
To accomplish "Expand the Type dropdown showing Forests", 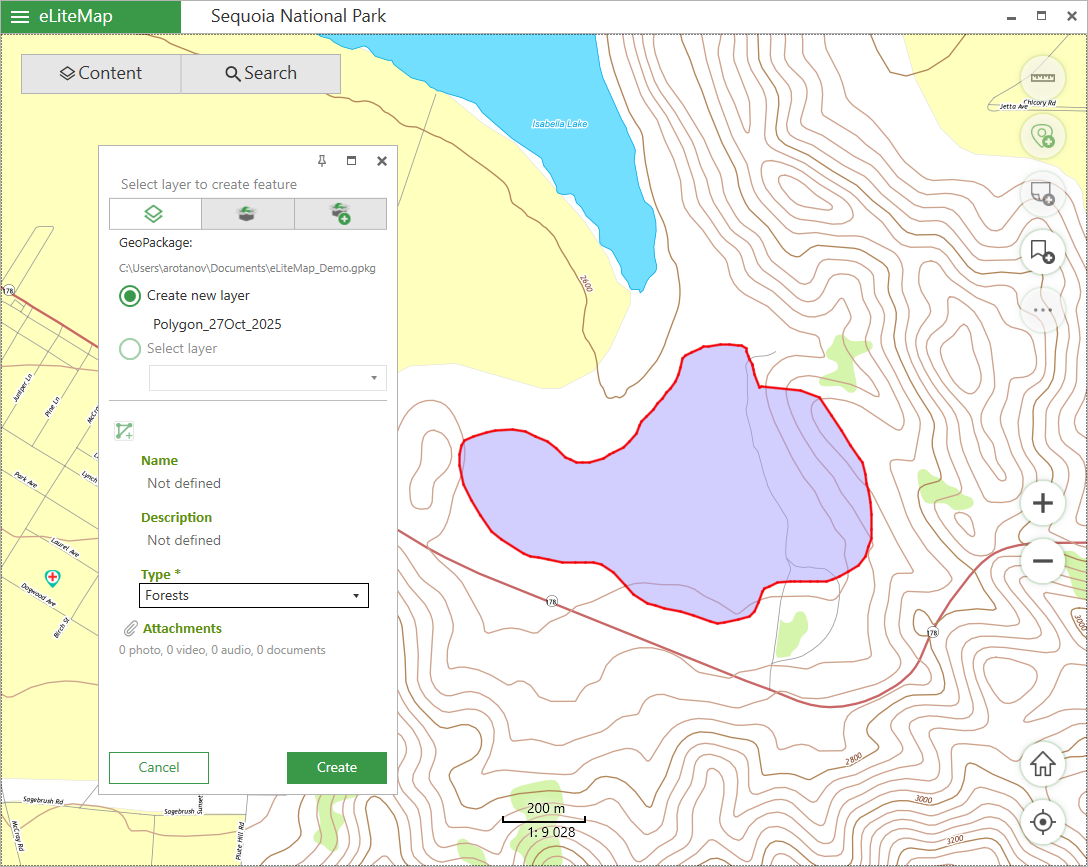I will pos(254,596).
